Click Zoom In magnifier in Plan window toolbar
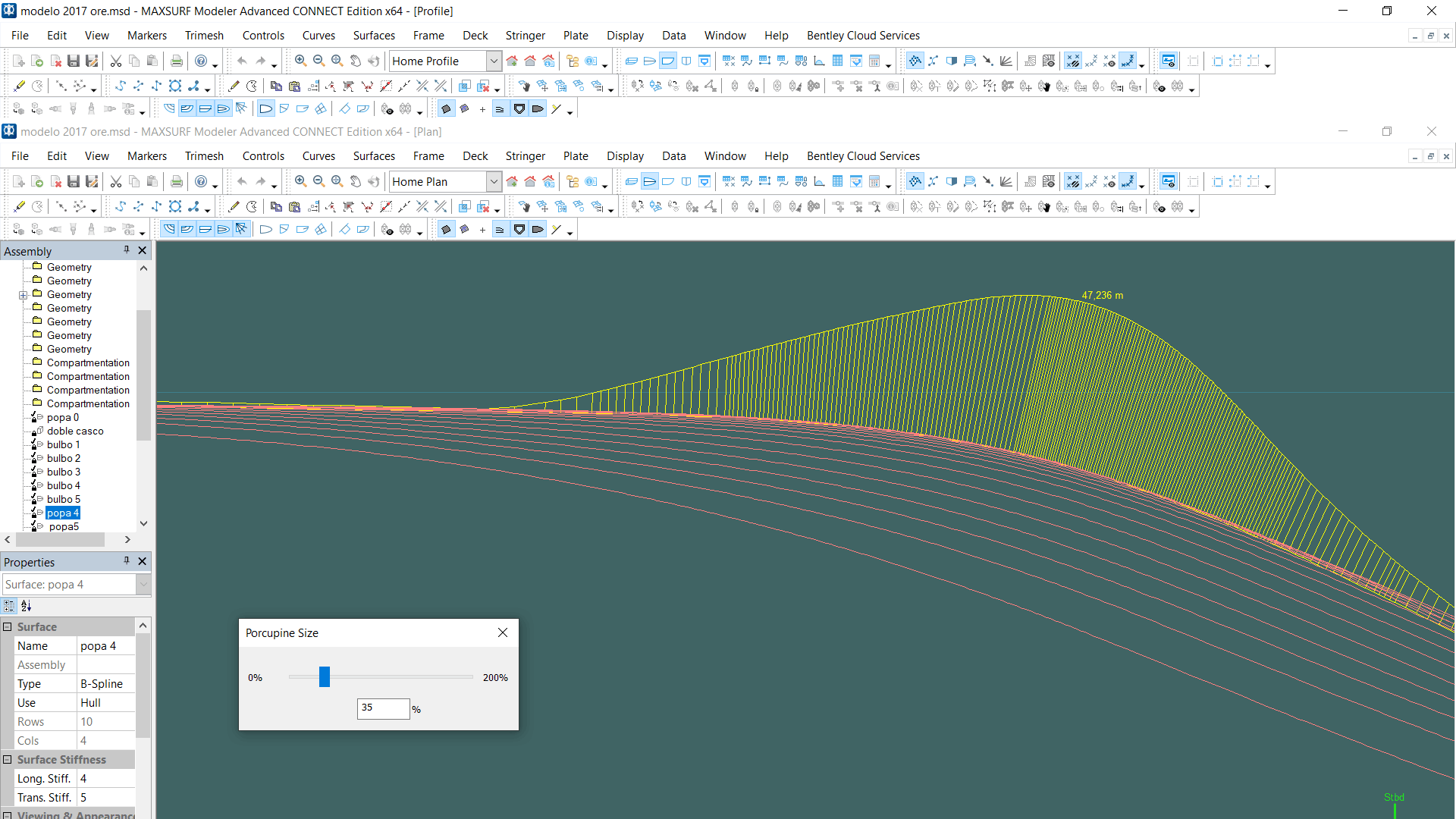1456x819 pixels. tap(301, 182)
